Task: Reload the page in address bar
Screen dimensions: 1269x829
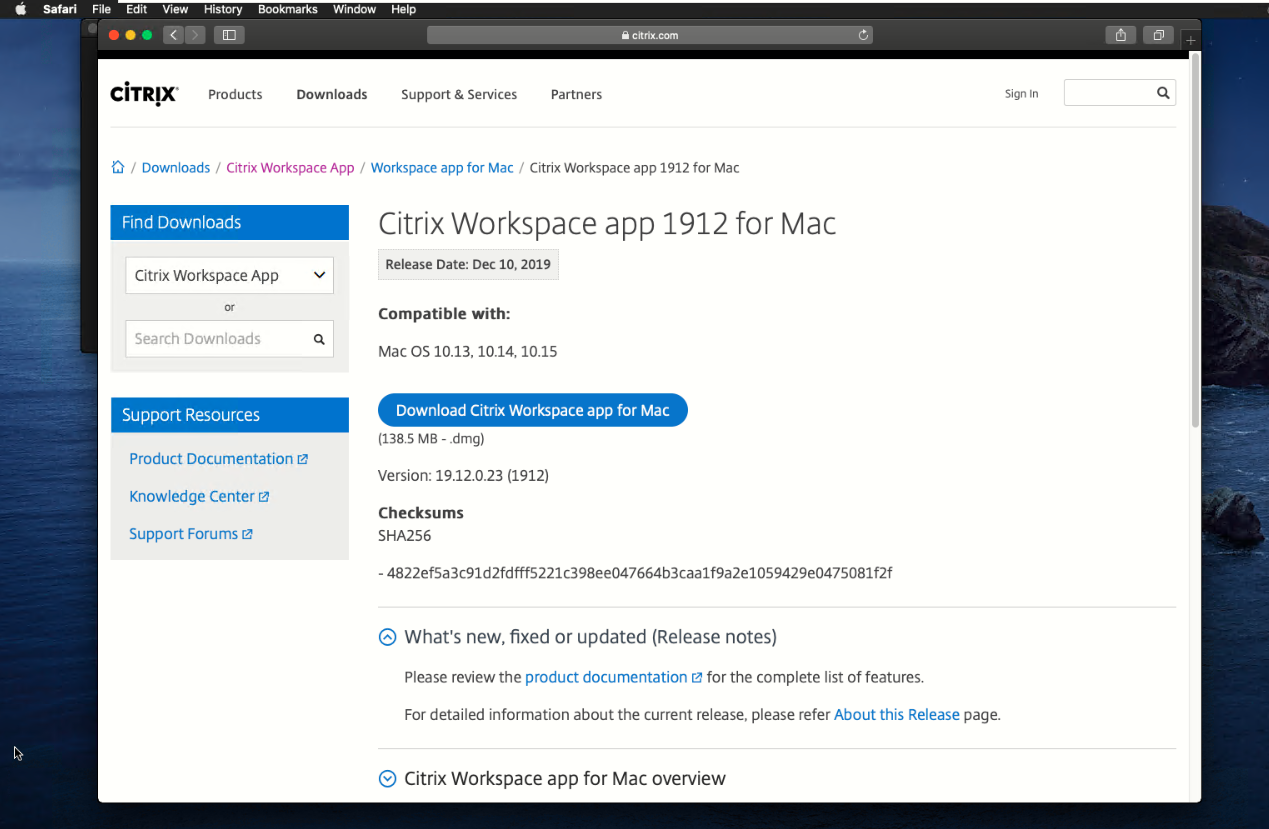Action: [863, 35]
